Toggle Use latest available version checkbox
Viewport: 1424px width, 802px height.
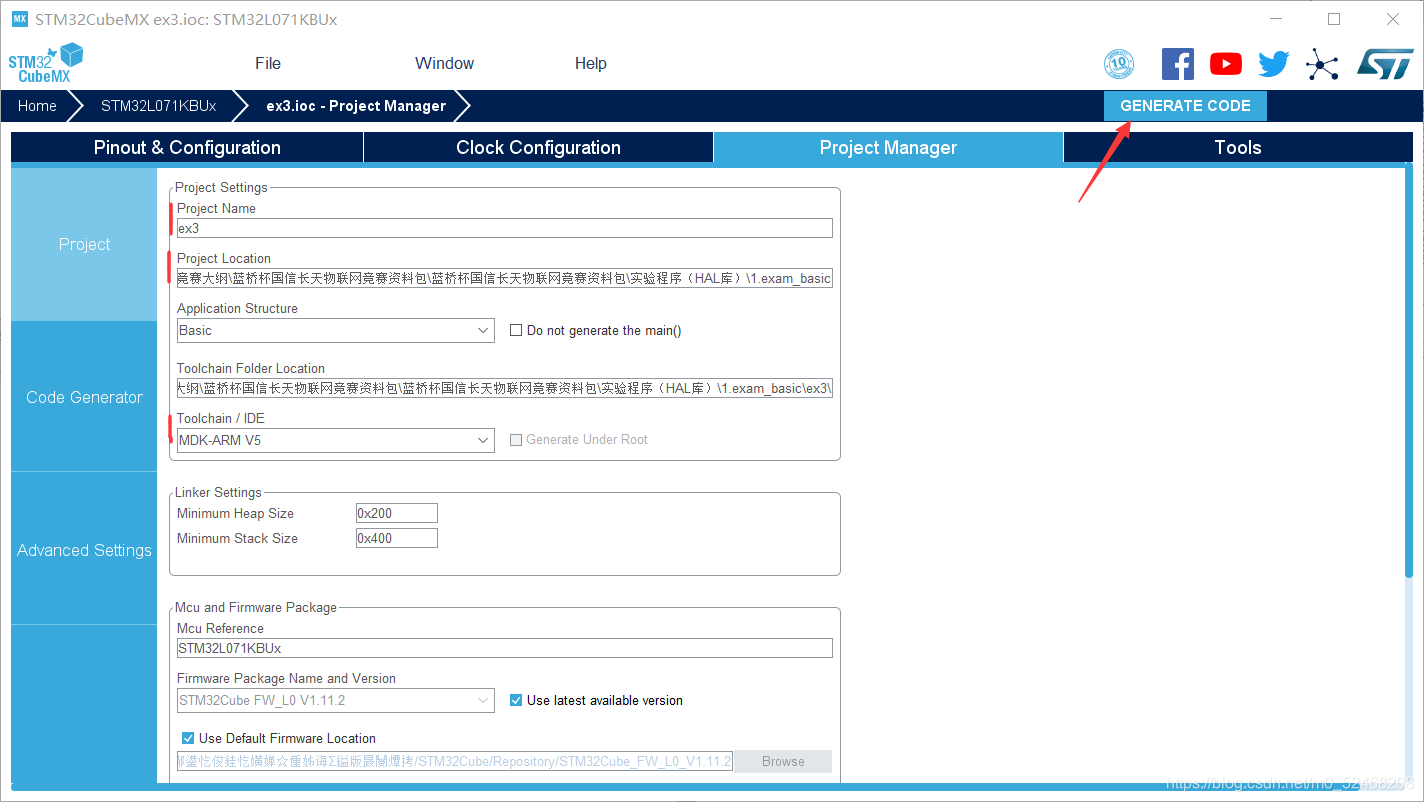(x=516, y=700)
